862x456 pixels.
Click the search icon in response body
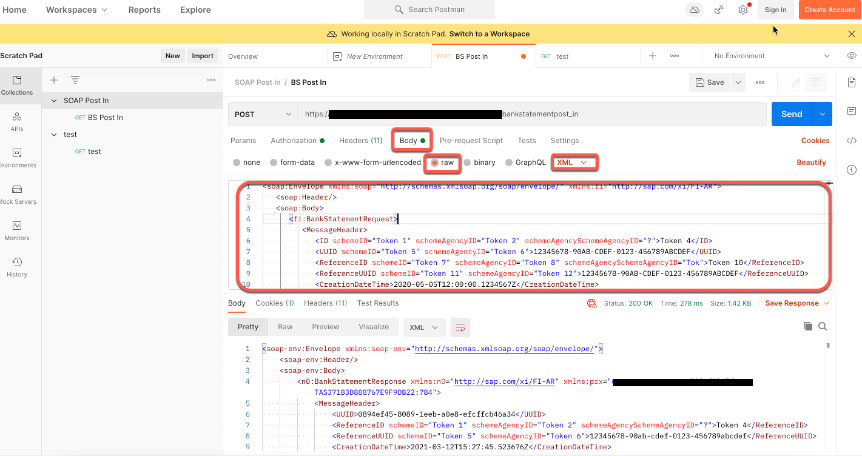click(x=823, y=326)
